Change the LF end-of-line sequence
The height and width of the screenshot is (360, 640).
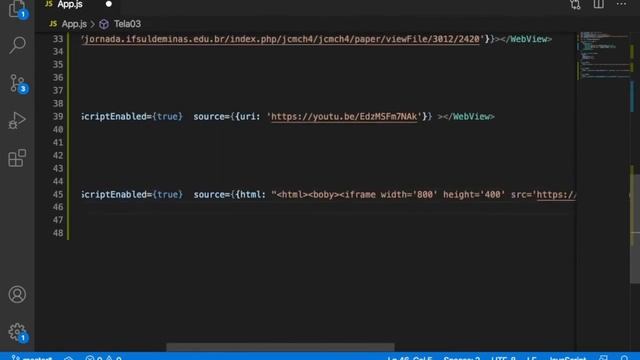tap(531, 358)
